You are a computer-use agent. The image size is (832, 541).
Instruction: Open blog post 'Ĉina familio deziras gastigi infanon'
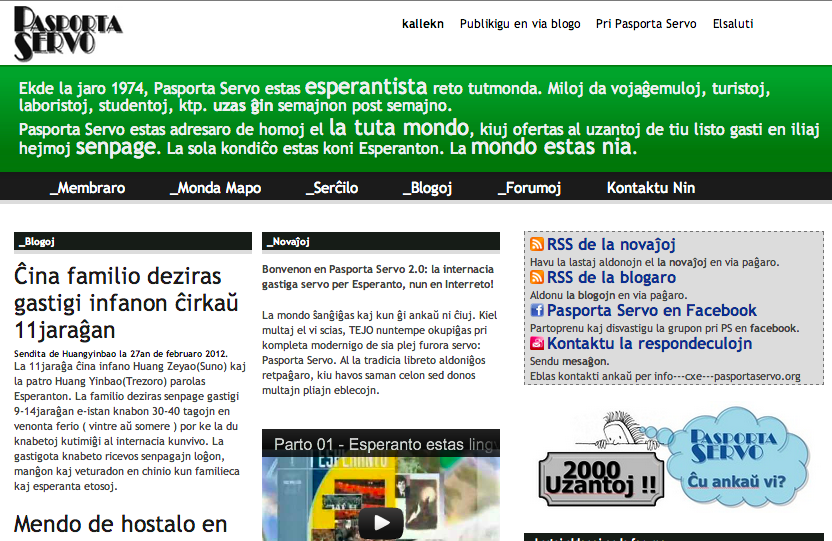[126, 303]
